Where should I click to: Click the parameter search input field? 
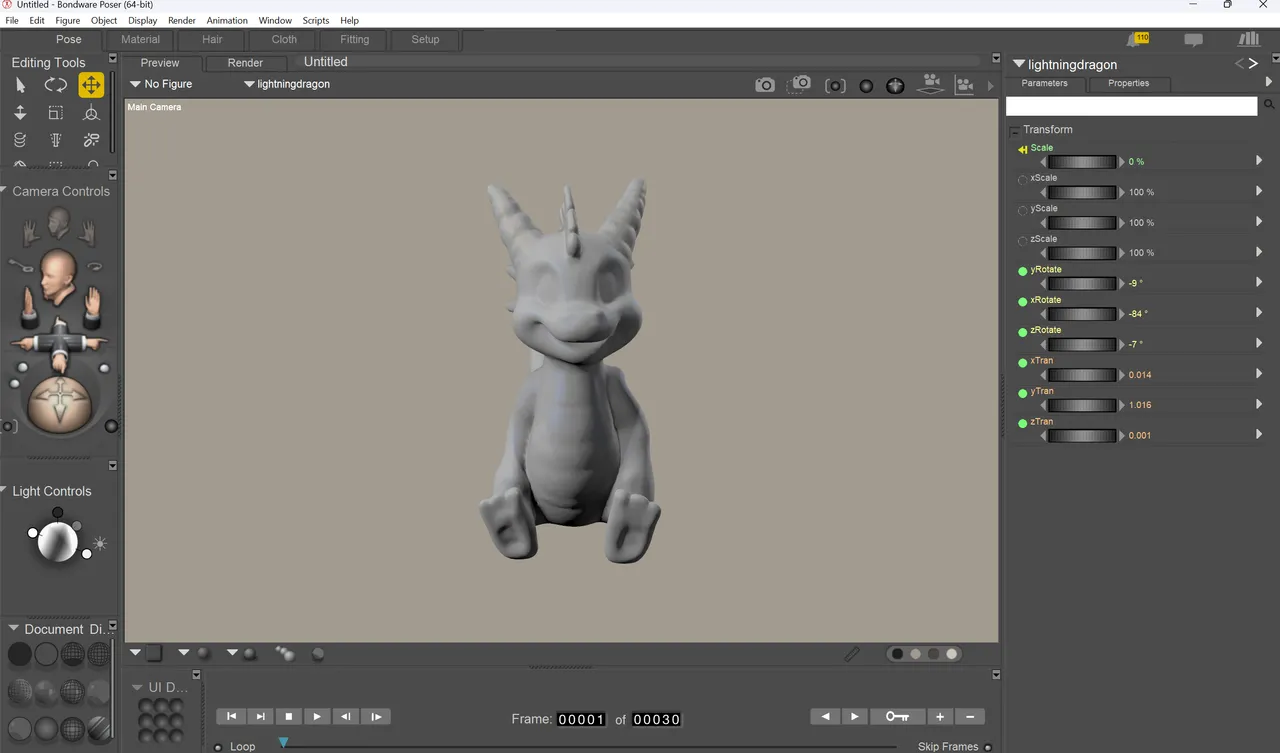pyautogui.click(x=1131, y=105)
